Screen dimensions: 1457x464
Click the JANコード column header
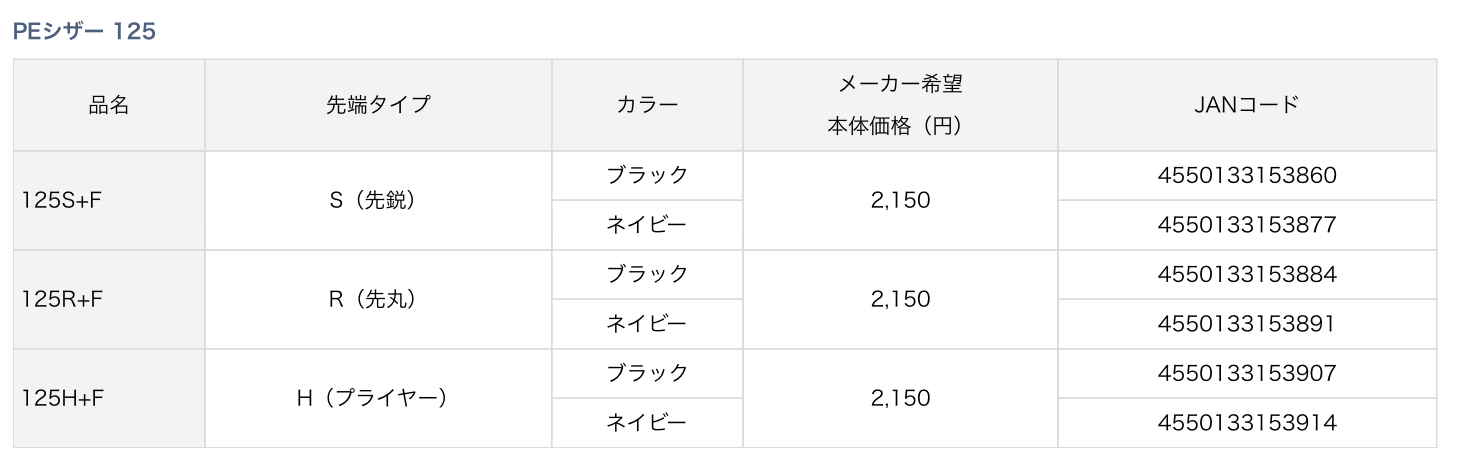pyautogui.click(x=1246, y=105)
